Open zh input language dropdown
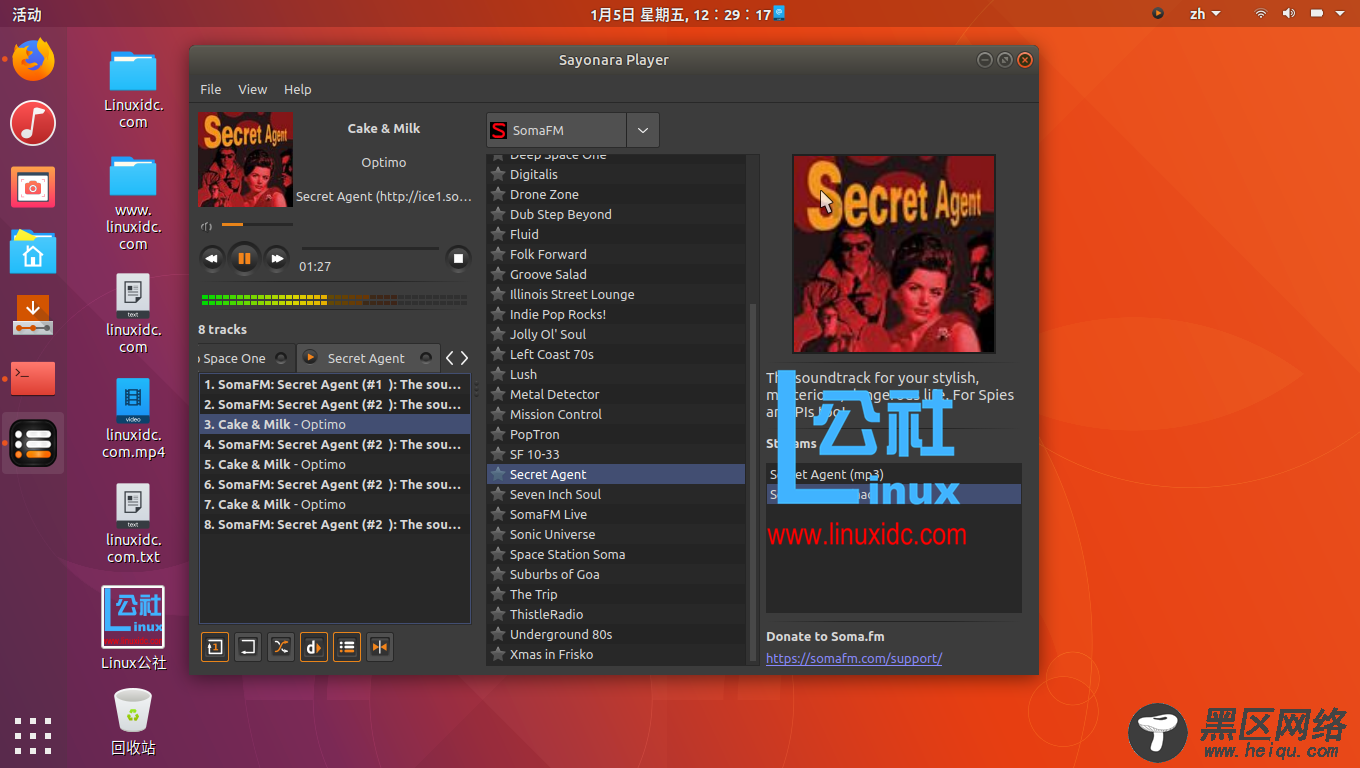Image resolution: width=1360 pixels, height=768 pixels. coord(1205,14)
